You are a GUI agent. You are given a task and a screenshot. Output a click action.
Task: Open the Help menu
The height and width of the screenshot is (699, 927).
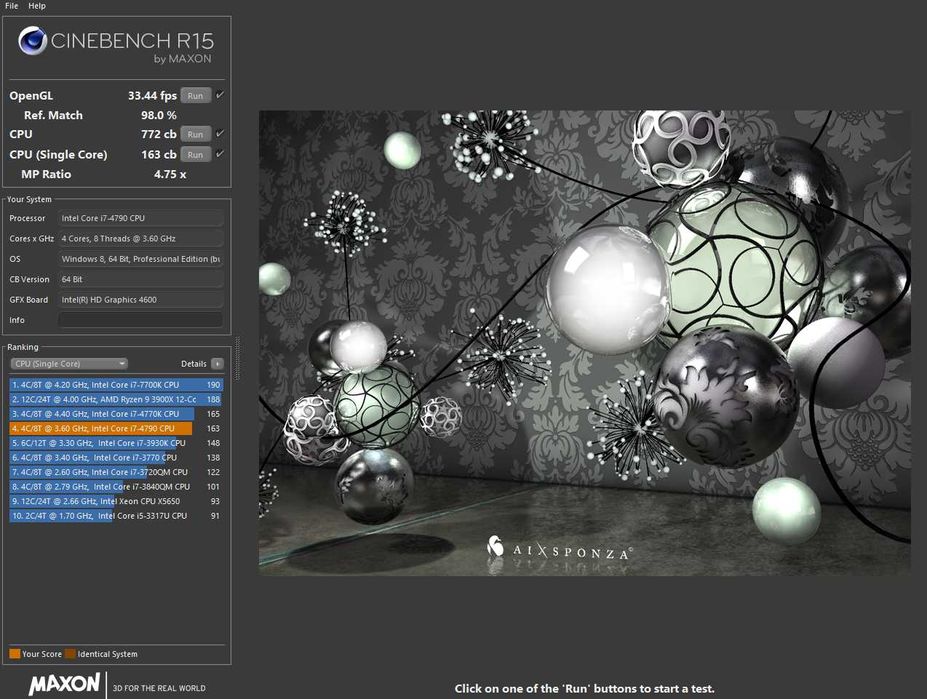pyautogui.click(x=37, y=6)
